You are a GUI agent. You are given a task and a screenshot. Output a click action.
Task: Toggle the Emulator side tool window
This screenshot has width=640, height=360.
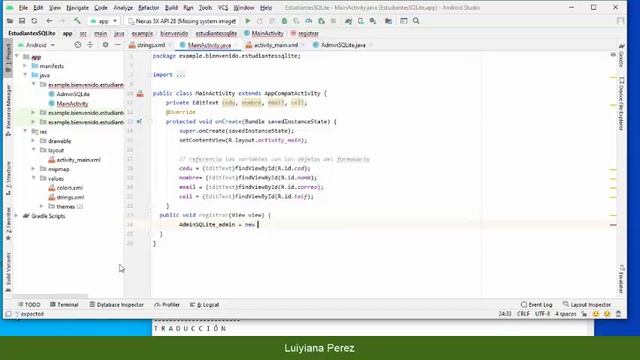point(621,279)
